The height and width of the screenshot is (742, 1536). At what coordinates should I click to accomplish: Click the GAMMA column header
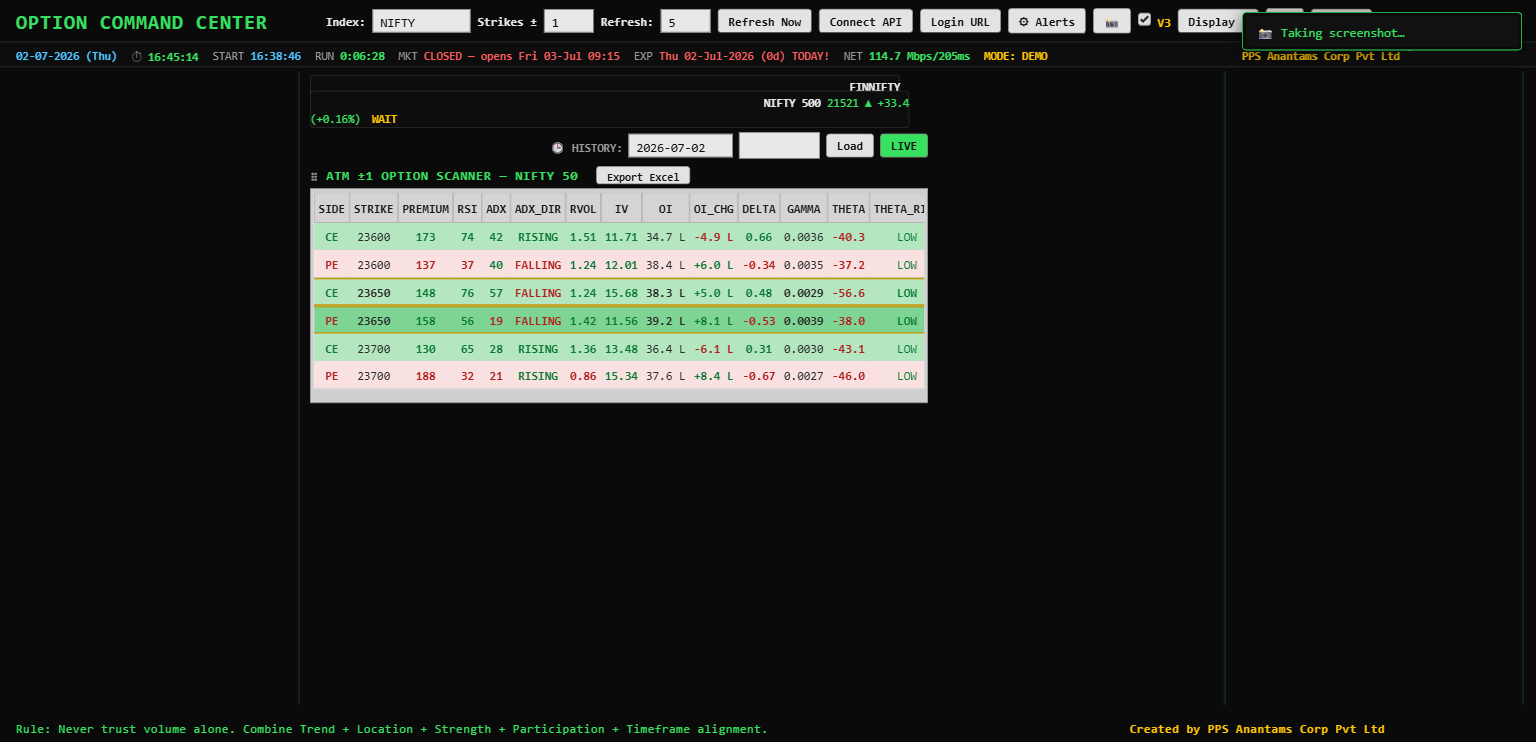point(804,209)
